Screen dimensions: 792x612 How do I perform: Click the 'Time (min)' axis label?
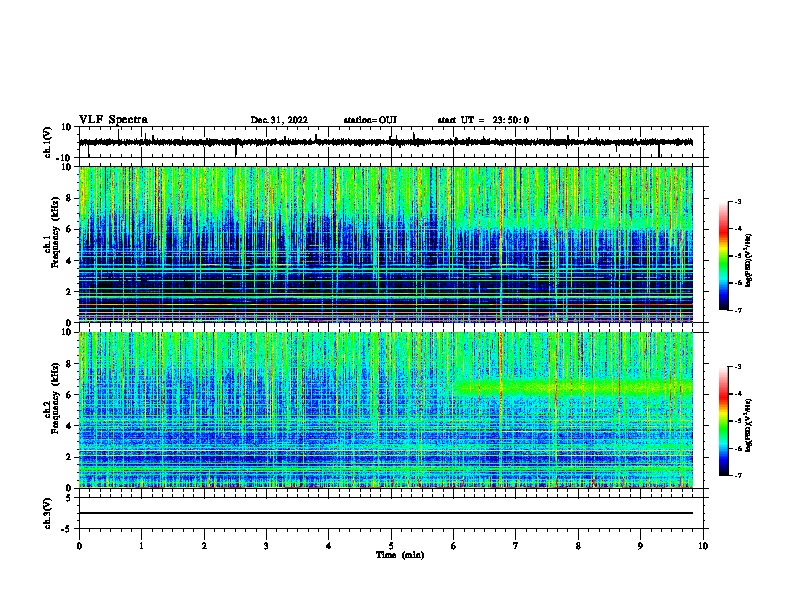click(400, 555)
